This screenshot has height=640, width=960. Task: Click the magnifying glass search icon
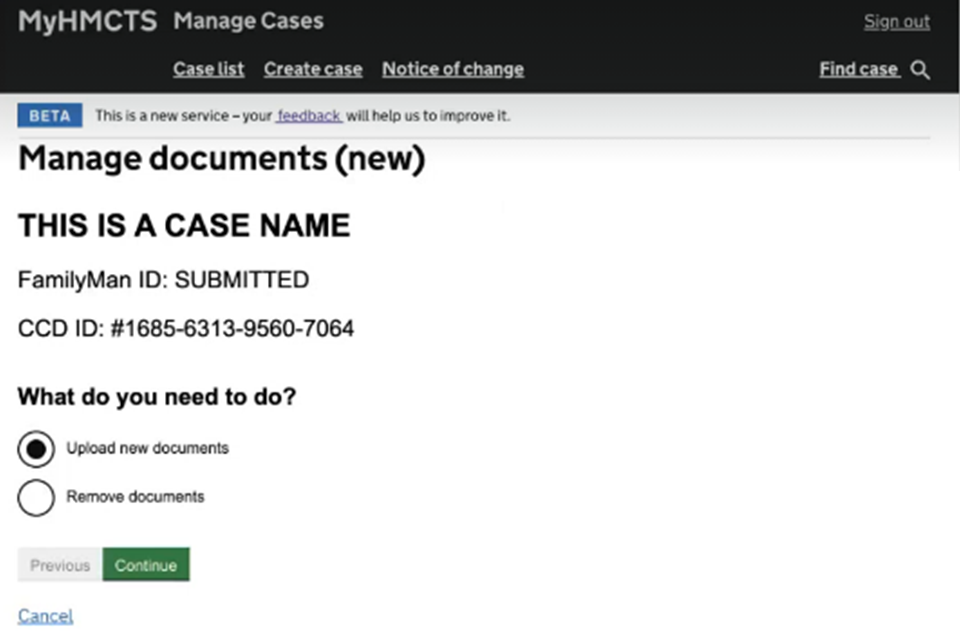[921, 70]
